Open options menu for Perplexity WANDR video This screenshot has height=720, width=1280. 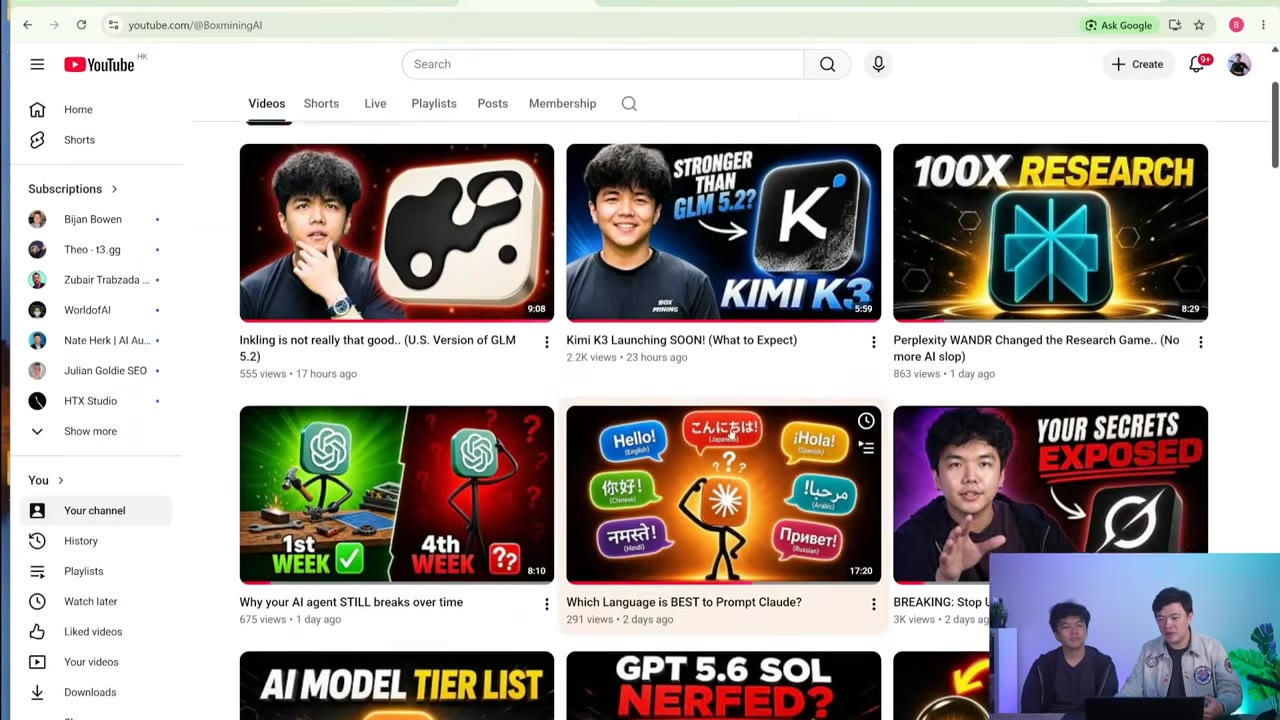(1200, 342)
